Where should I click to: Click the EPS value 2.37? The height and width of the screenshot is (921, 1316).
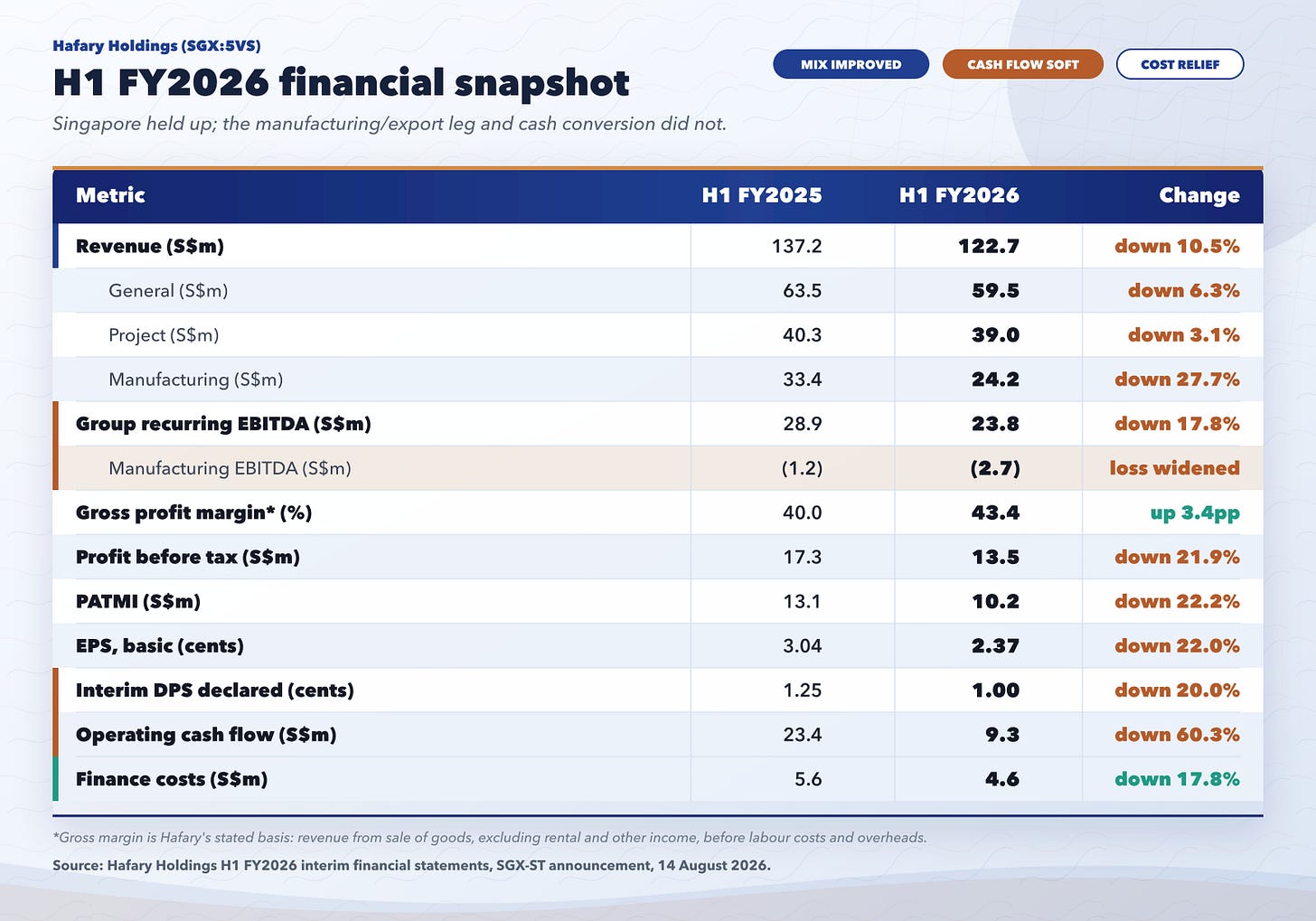tap(995, 645)
